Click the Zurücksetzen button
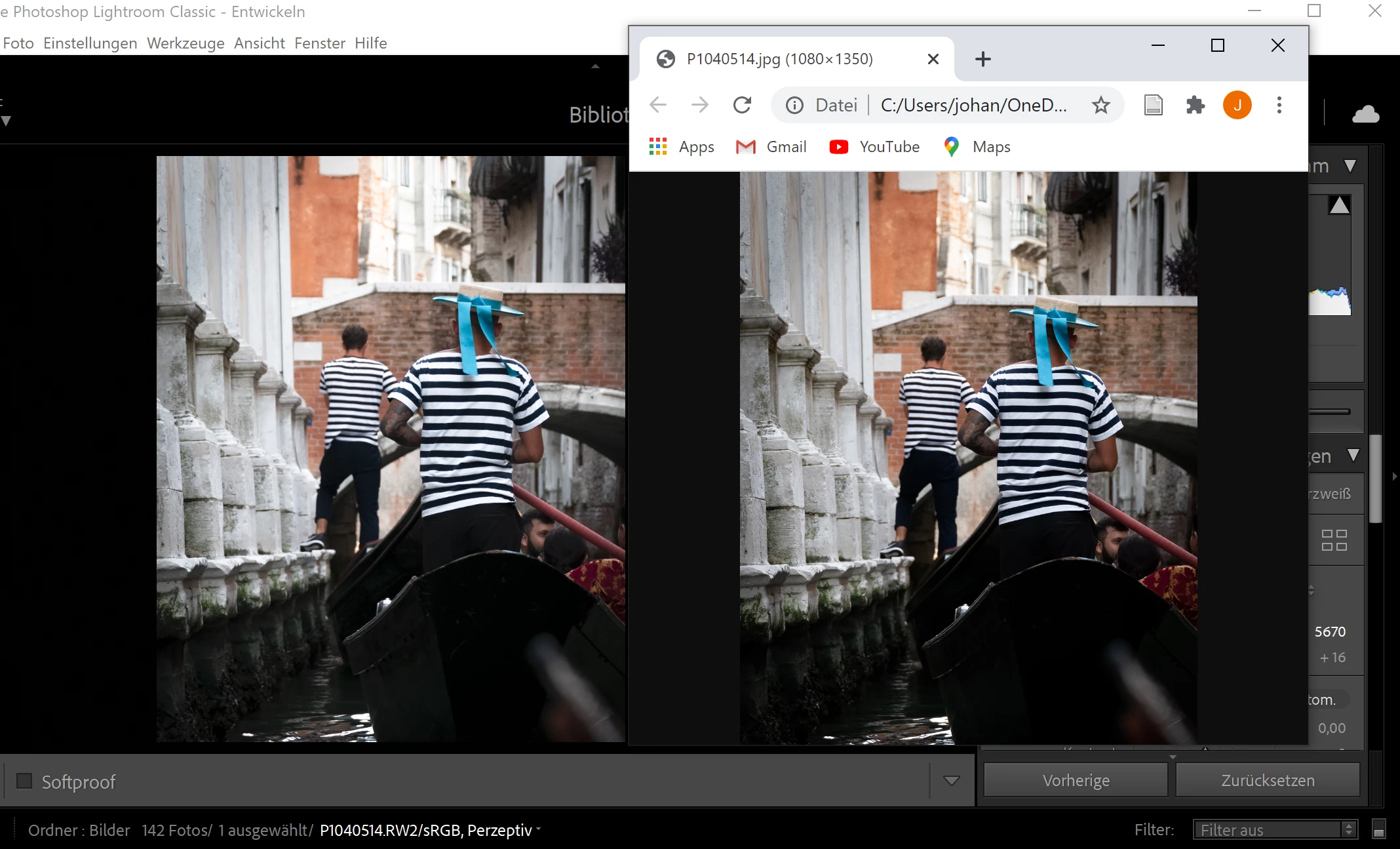Screen dimensions: 1400x849 [x=1268, y=780]
